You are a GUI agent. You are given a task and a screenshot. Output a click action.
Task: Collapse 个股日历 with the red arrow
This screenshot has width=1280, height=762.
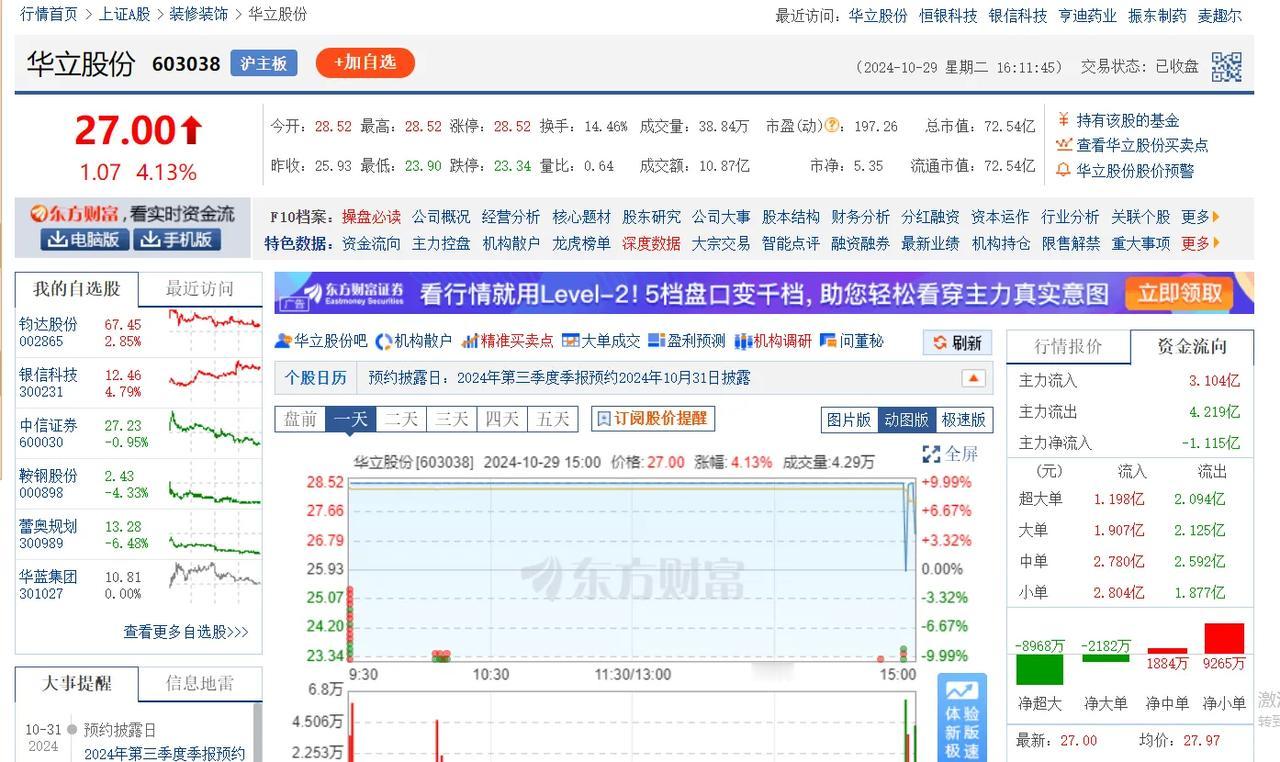pyautogui.click(x=973, y=378)
